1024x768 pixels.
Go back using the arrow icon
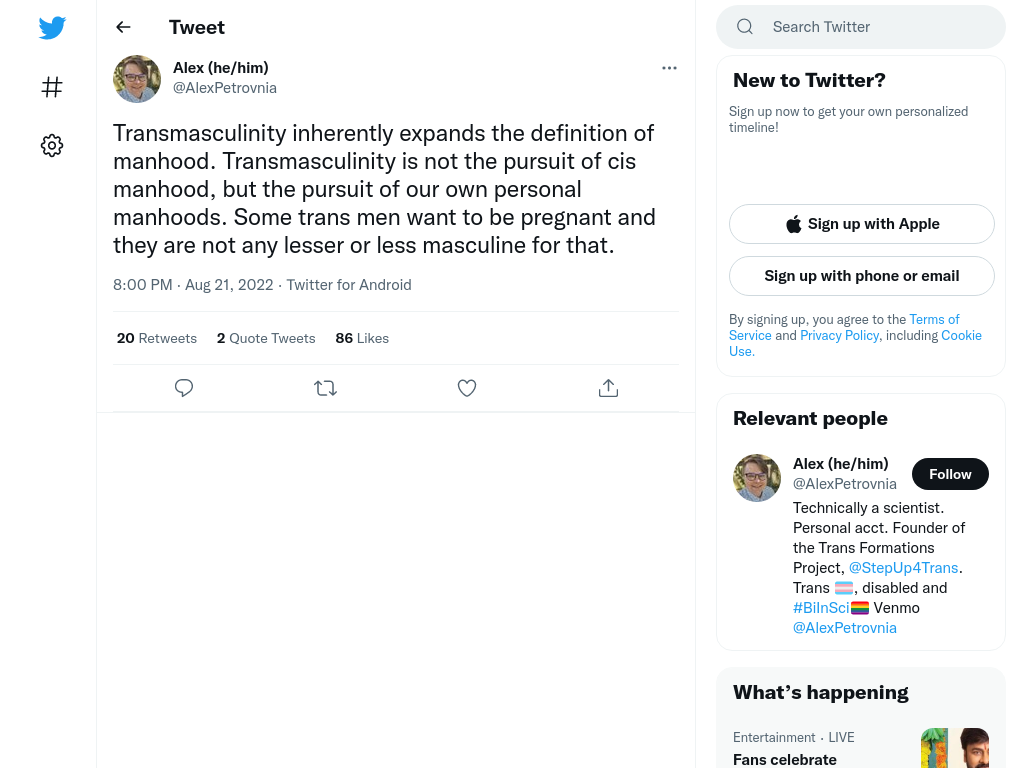(x=123, y=27)
